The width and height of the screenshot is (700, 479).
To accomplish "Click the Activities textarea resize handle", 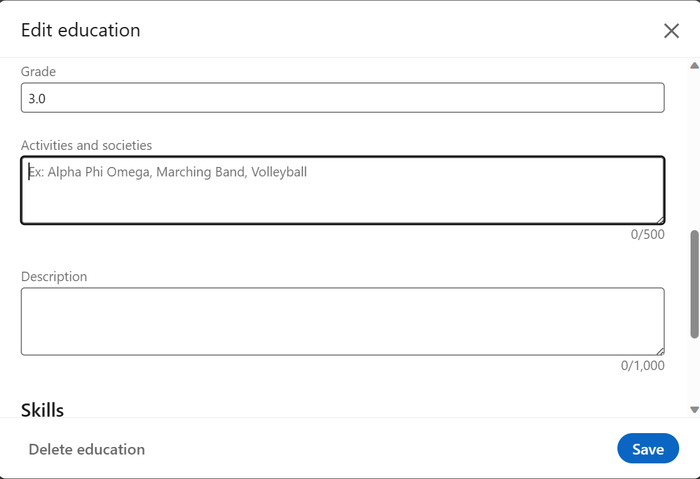I will click(660, 220).
